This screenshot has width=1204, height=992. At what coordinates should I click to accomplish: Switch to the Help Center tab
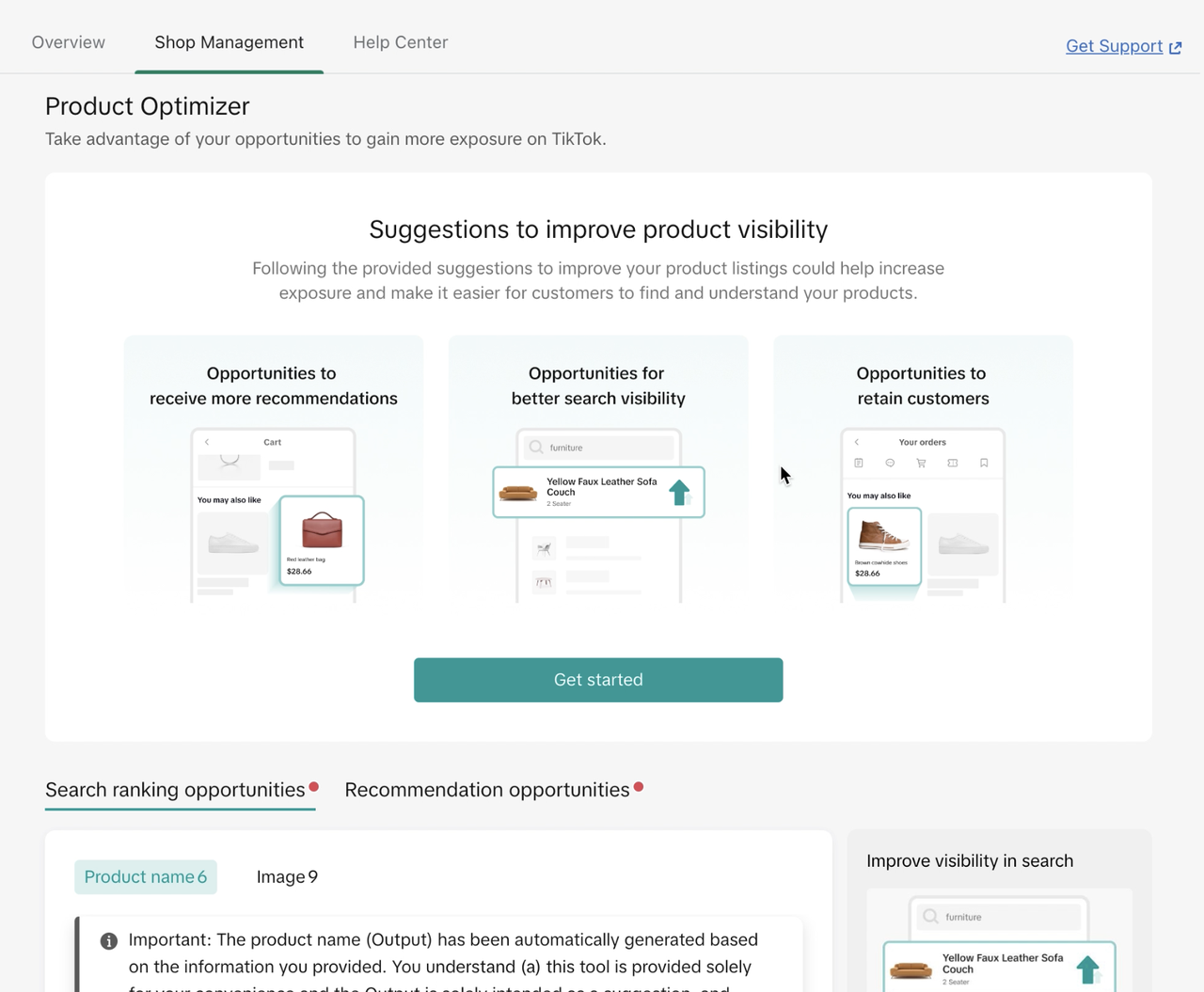pos(401,42)
